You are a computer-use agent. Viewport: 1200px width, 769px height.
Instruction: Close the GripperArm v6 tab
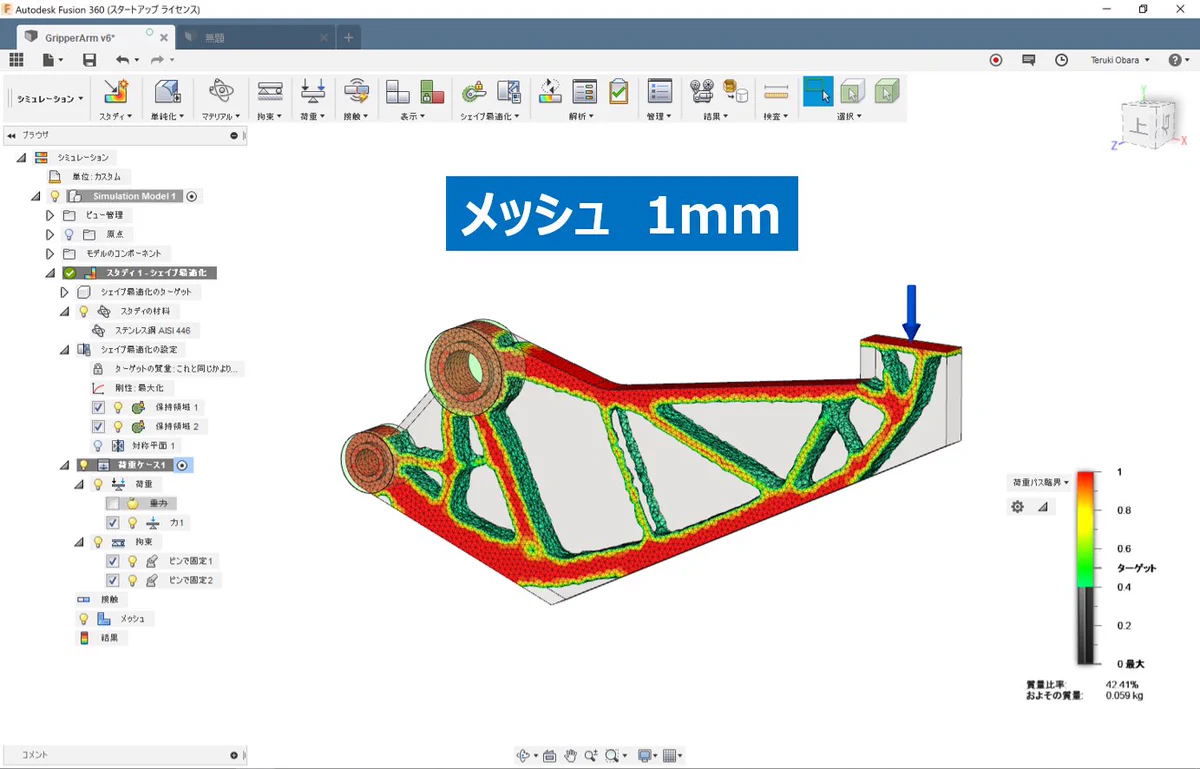164,38
